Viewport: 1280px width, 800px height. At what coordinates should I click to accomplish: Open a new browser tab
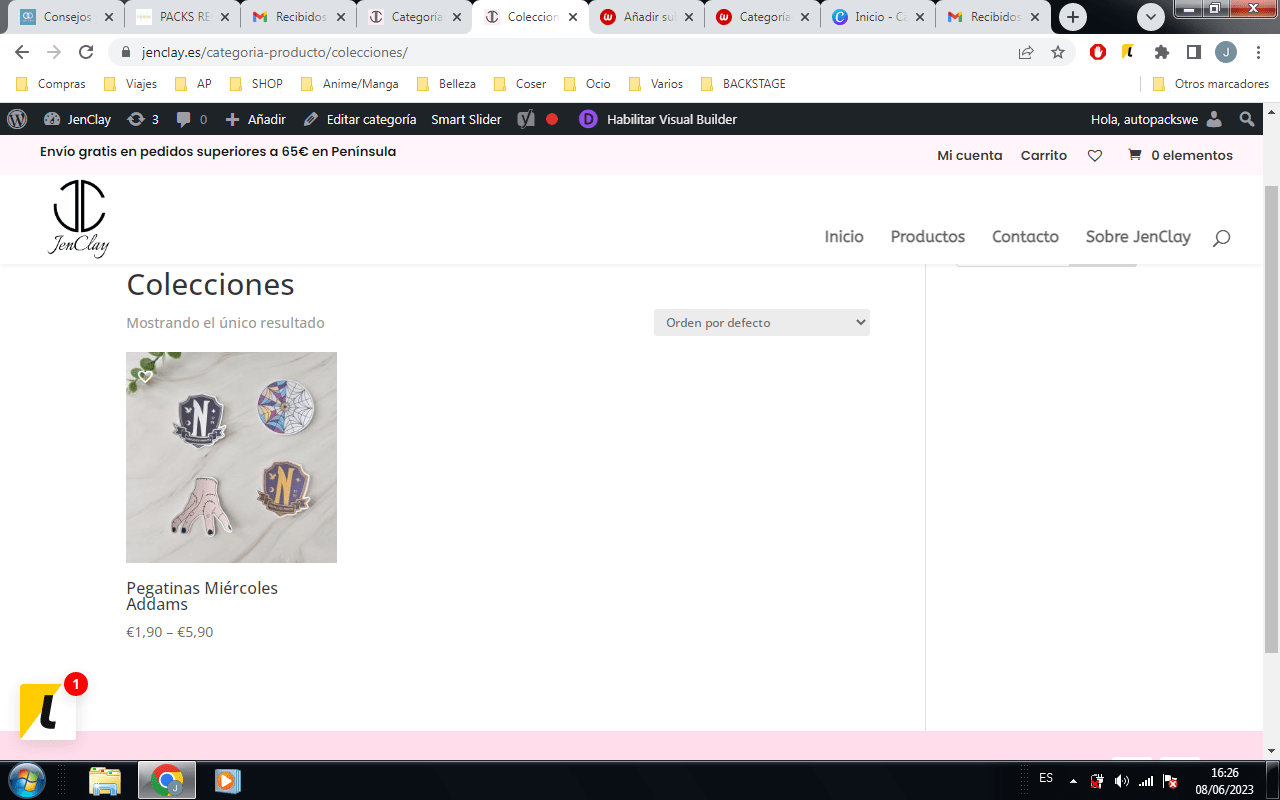point(1073,17)
